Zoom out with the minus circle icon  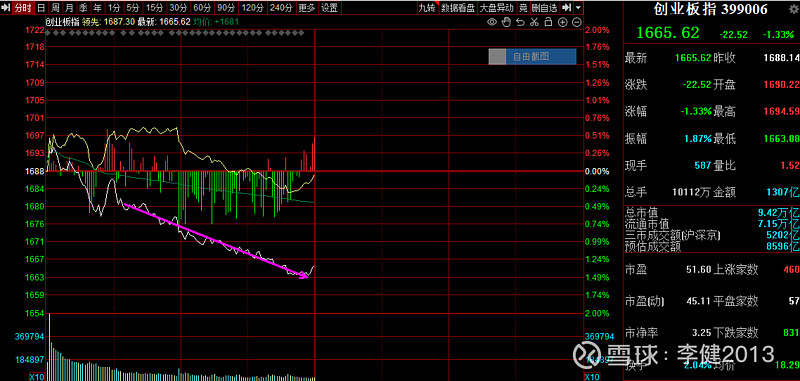point(577,22)
